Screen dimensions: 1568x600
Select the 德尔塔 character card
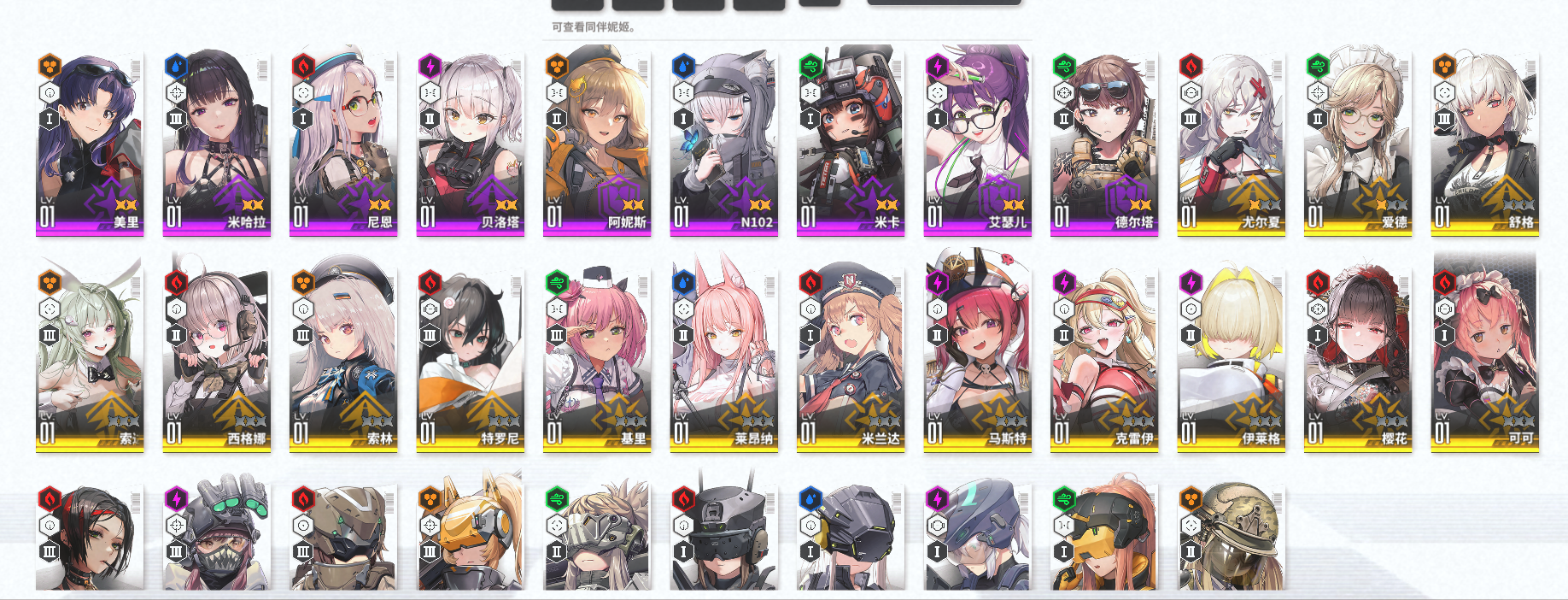click(1103, 144)
